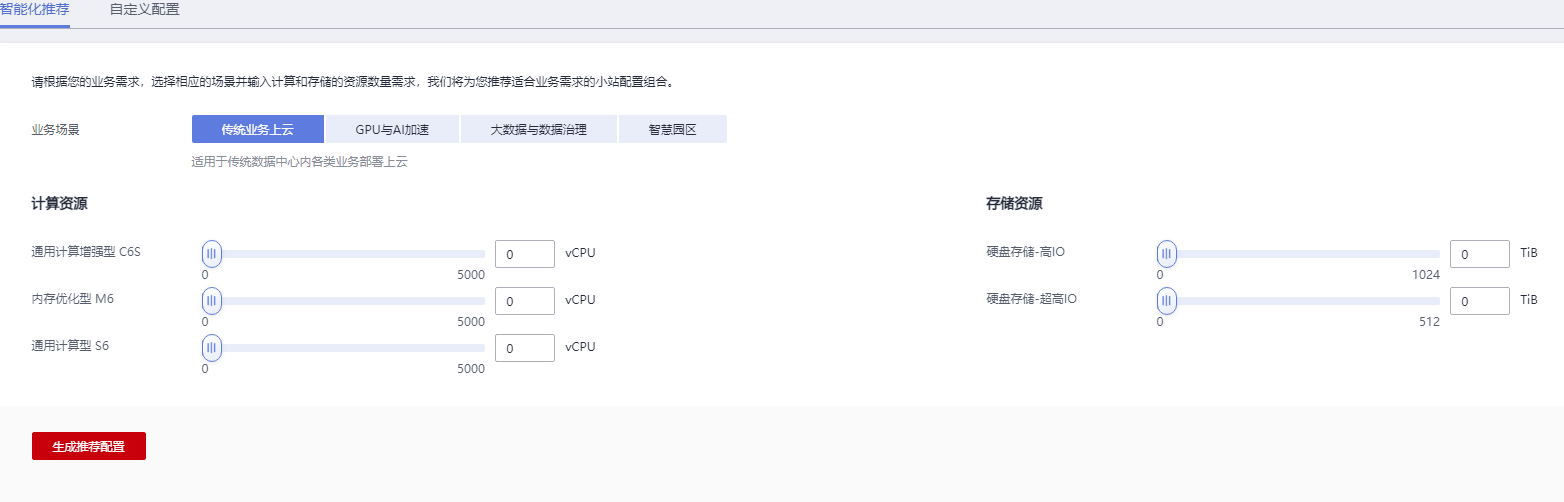Switch to the 智能化推荐 tab
1564x502 pixels.
(34, 9)
